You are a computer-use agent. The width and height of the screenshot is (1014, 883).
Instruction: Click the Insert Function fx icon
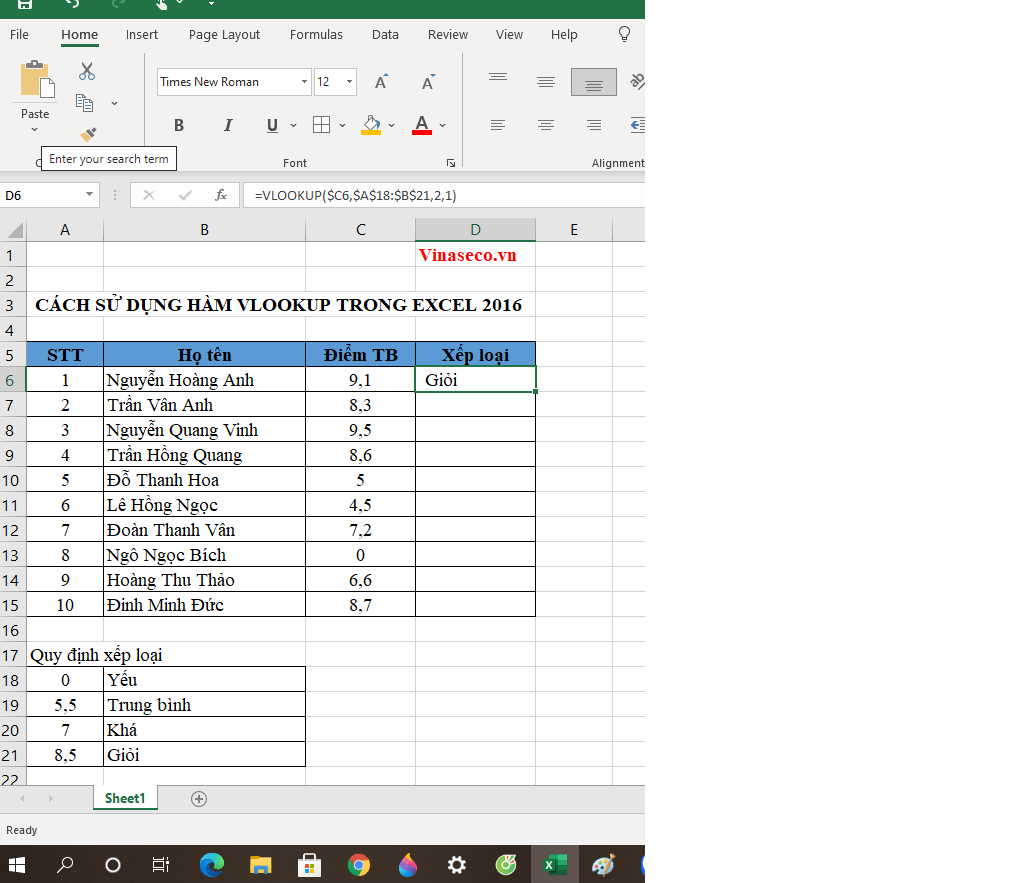pos(221,195)
